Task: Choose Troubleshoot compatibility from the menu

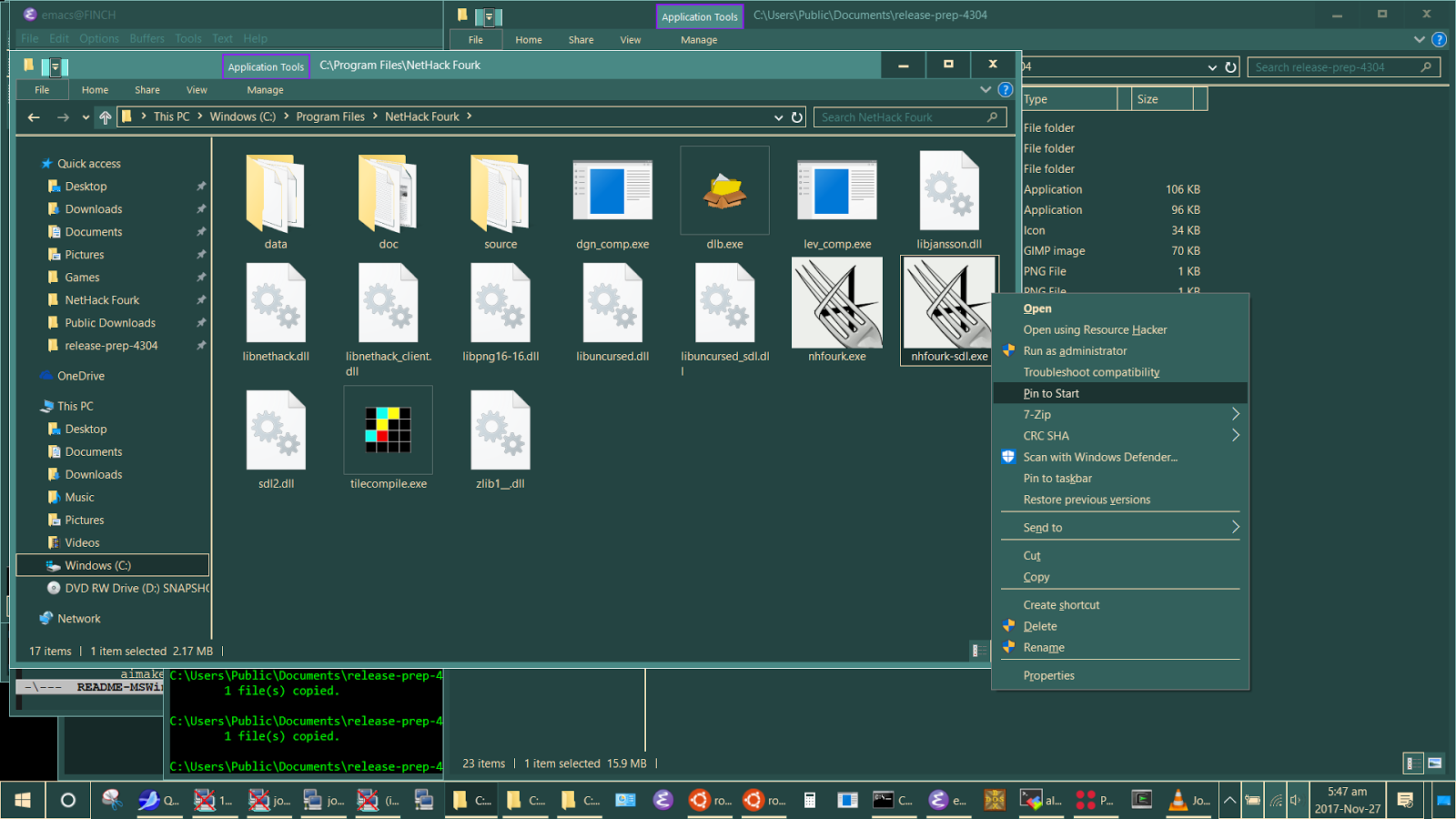Action: 1091,372
